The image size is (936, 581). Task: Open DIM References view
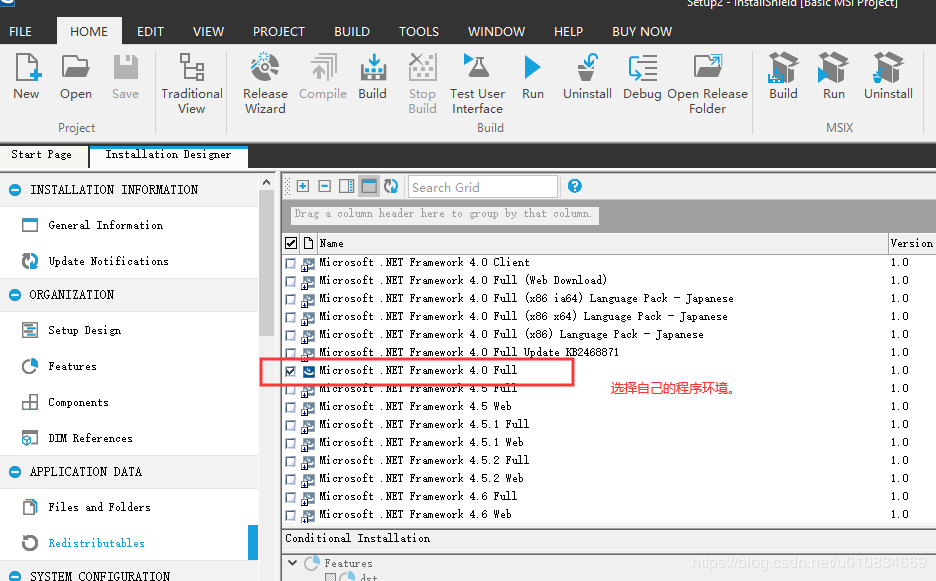tap(90, 438)
